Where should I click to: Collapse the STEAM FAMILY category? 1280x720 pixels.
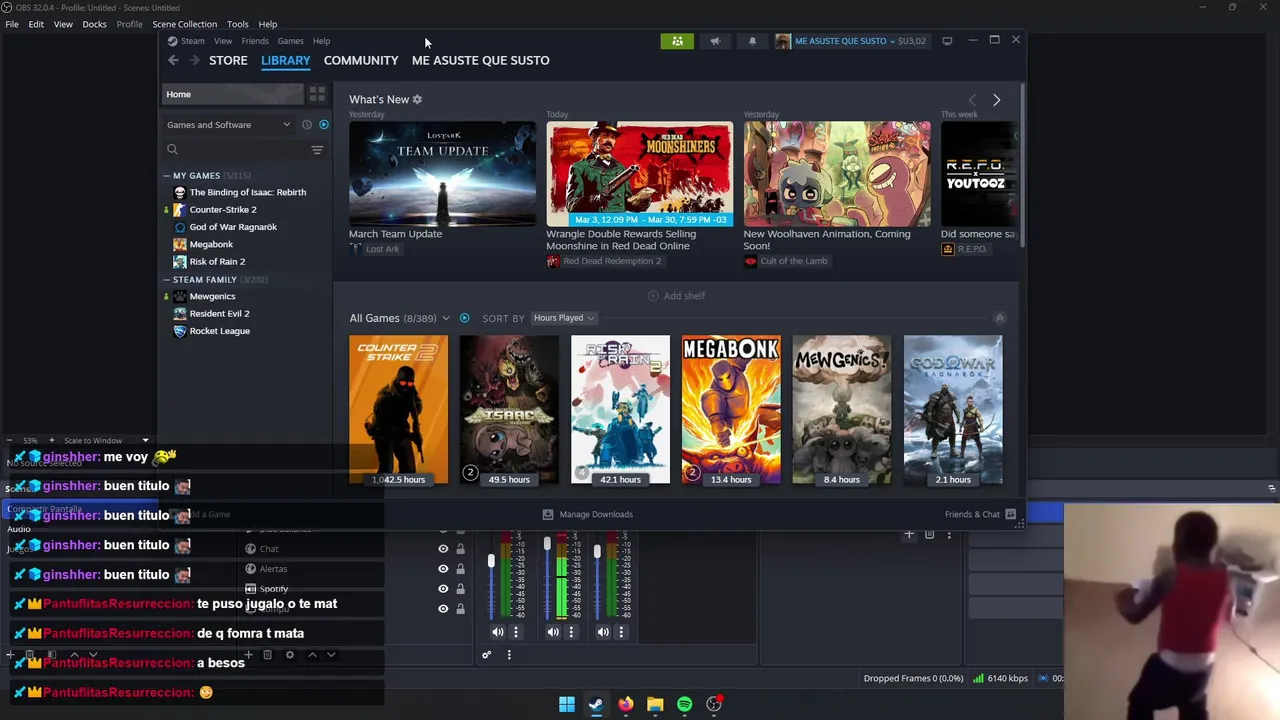[166, 280]
